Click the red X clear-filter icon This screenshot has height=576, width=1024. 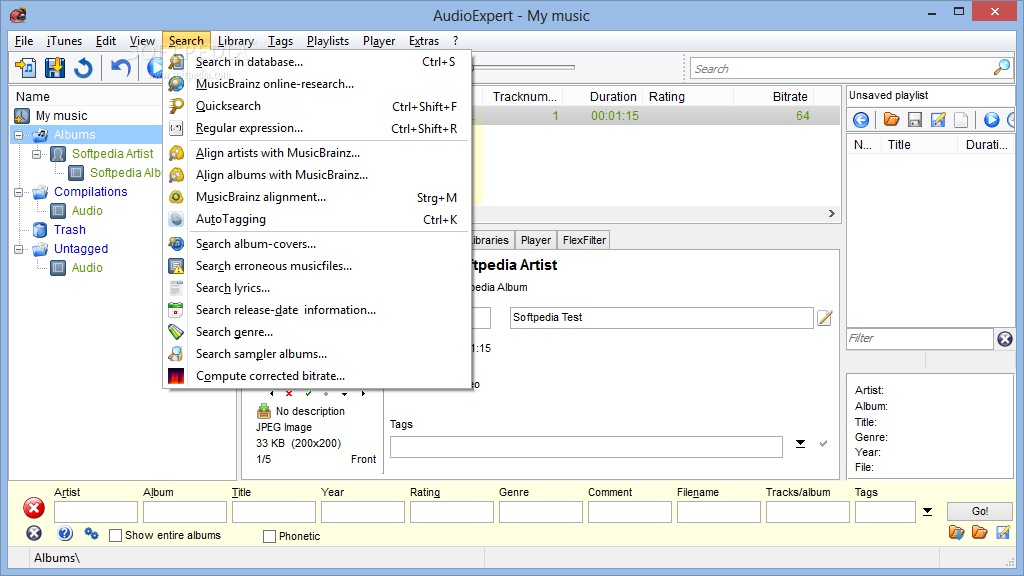pos(34,508)
